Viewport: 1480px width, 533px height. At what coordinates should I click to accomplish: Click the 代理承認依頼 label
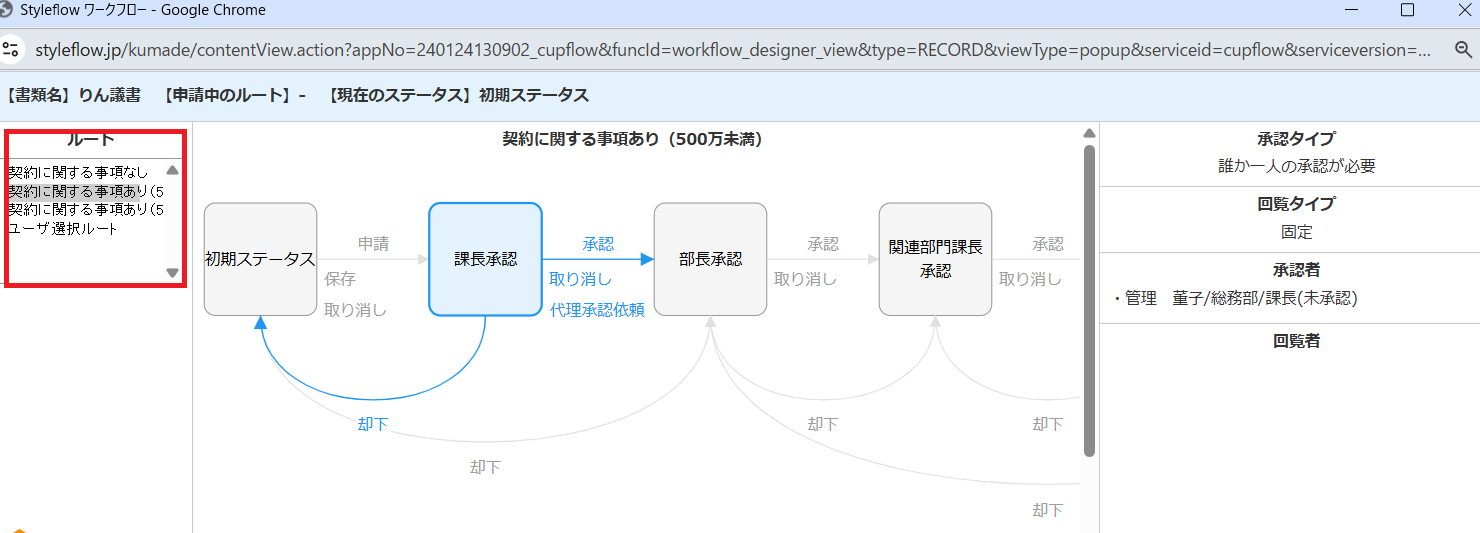597,310
